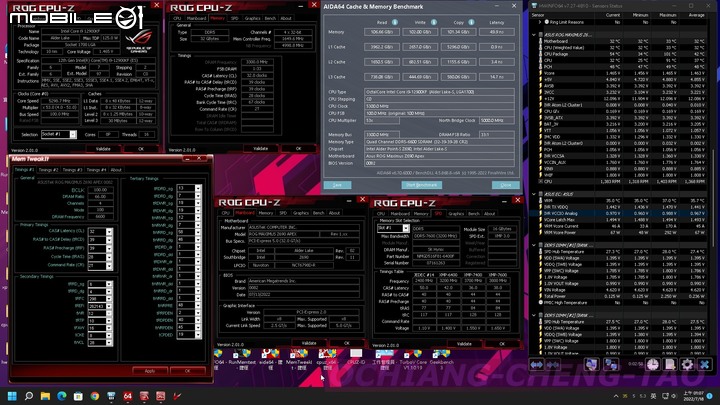Select the CPU Package temperature row
Image resolution: width=720 pixels, height=405 pixels.
tap(621, 54)
